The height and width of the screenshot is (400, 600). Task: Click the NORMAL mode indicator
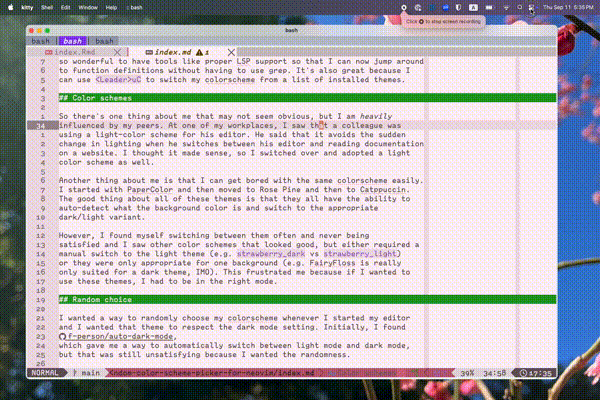point(45,373)
